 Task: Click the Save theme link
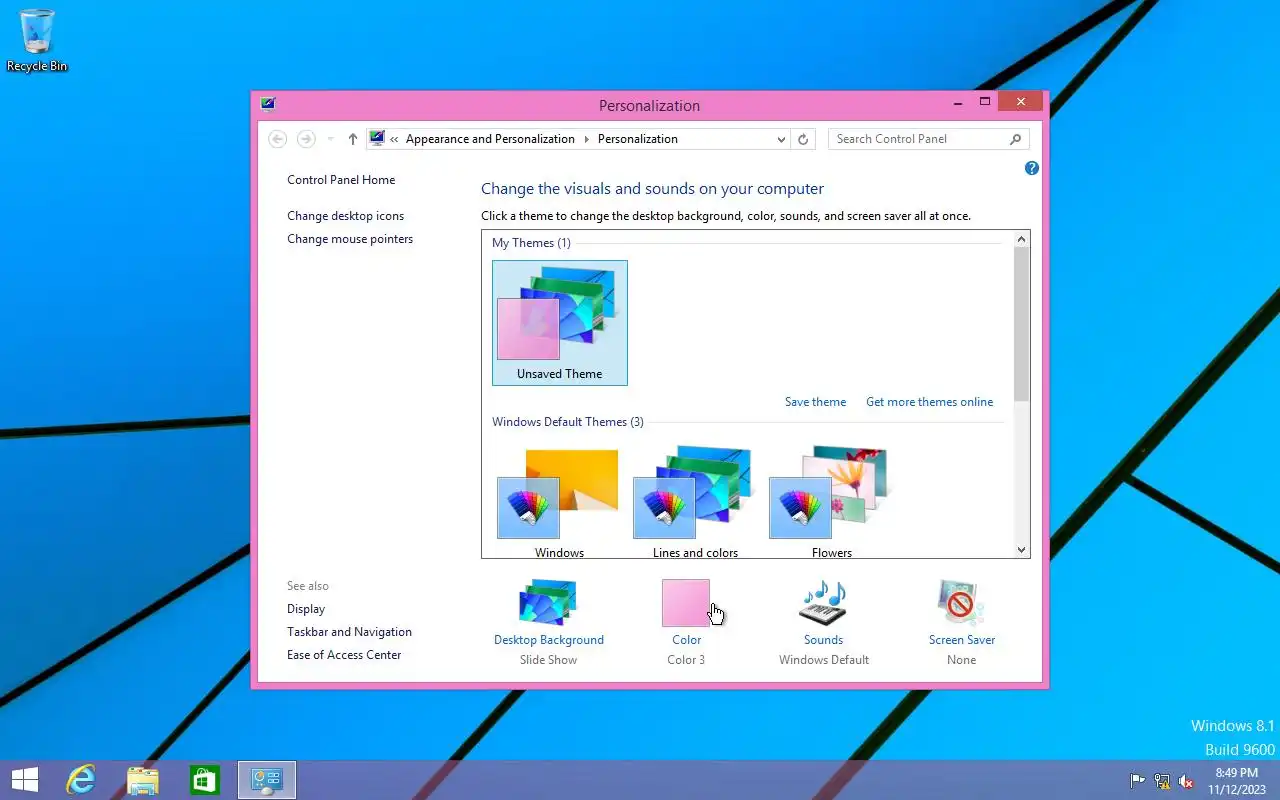click(815, 402)
